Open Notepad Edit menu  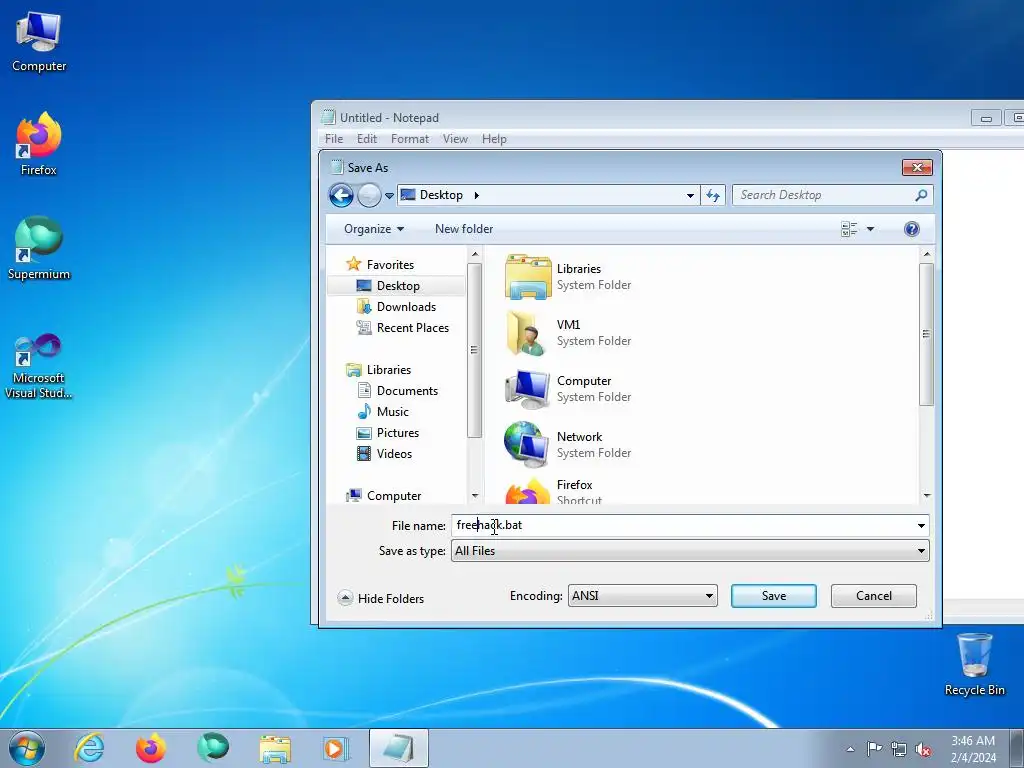366,138
